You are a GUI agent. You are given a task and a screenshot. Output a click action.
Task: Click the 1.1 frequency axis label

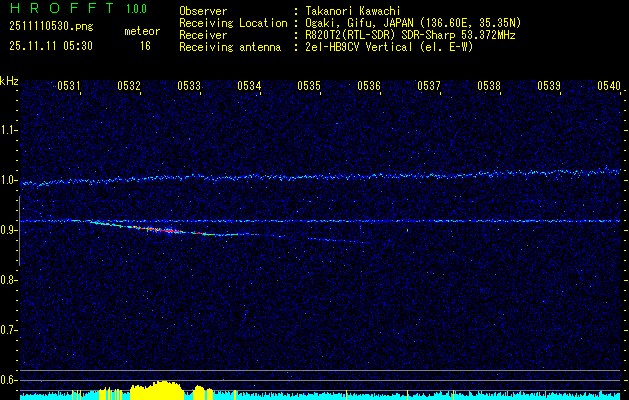tap(9, 130)
